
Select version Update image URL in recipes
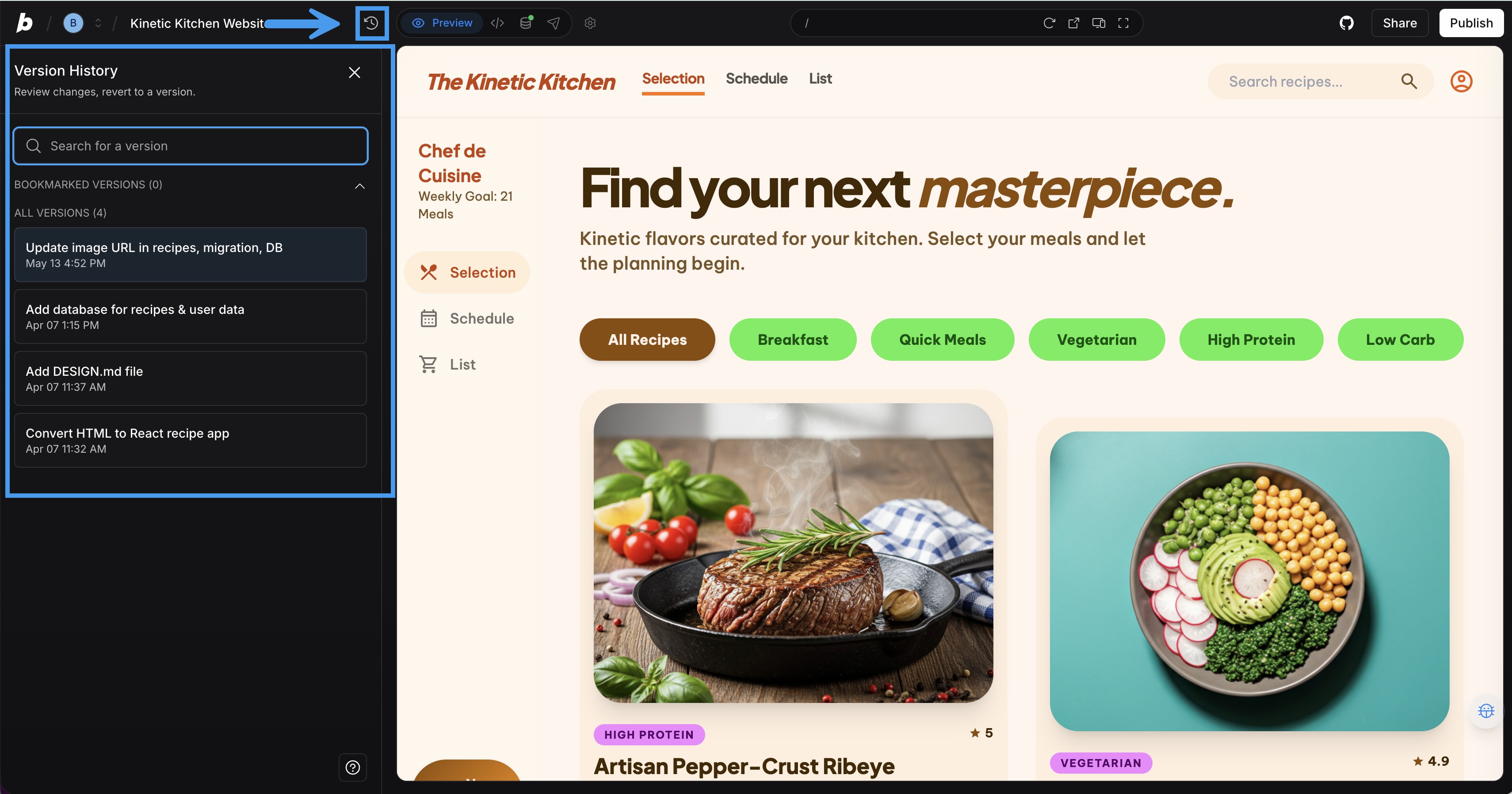coord(191,255)
